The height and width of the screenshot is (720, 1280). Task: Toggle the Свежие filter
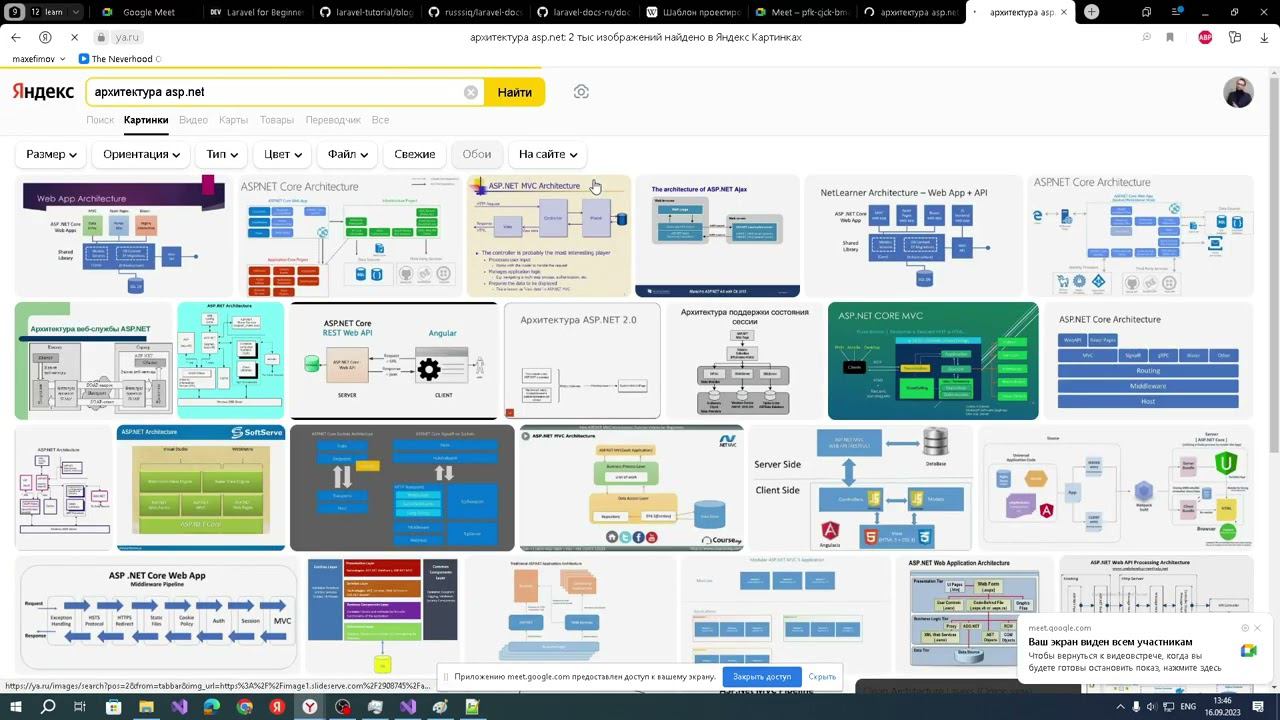414,154
